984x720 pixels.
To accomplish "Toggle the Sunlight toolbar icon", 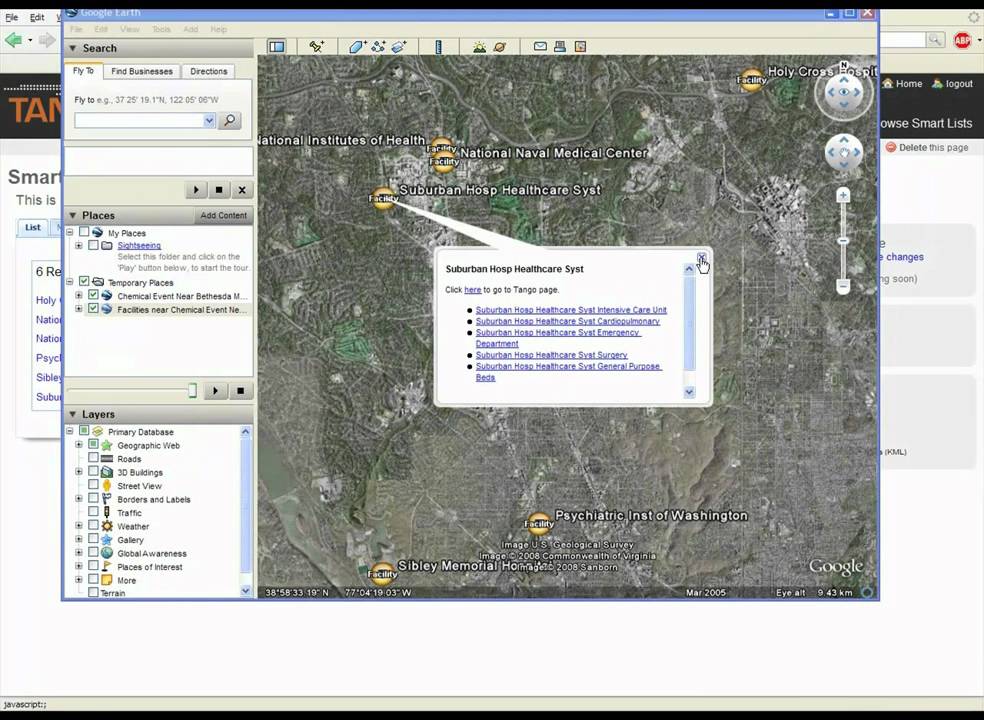I will [479, 46].
